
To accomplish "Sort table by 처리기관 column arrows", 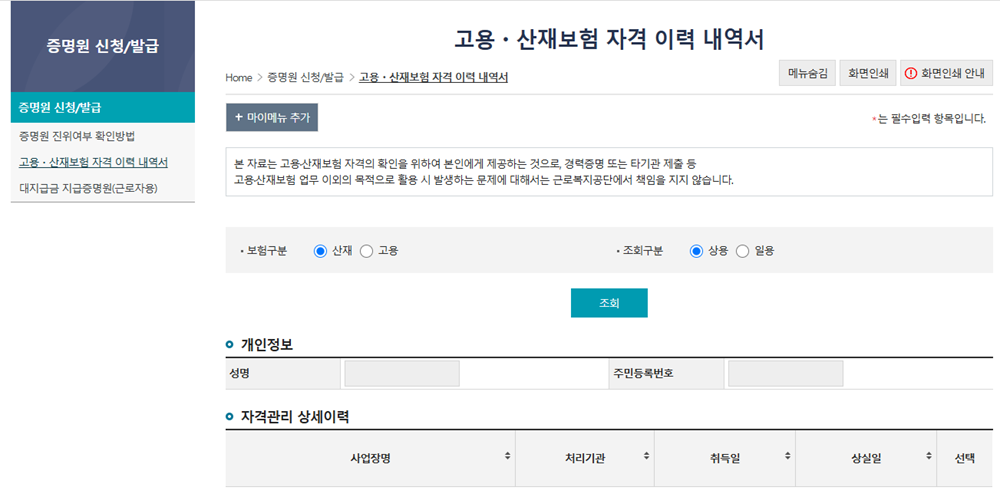I will (647, 456).
